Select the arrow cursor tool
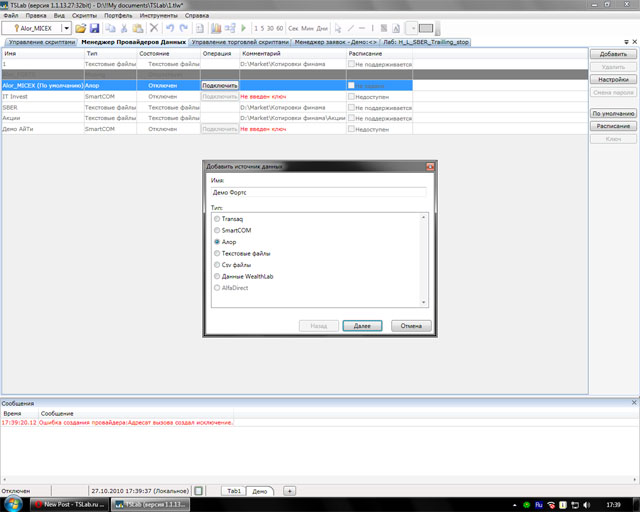 tap(338, 28)
